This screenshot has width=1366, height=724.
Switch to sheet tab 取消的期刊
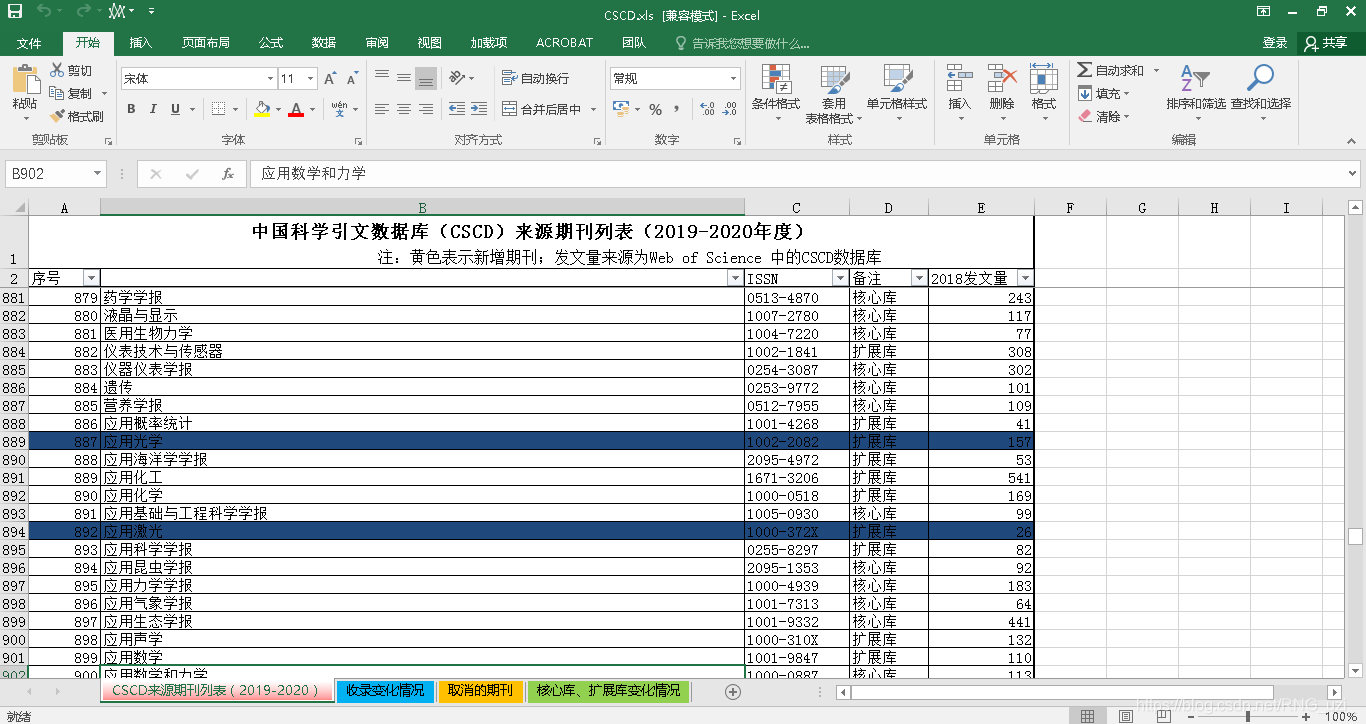tap(480, 690)
